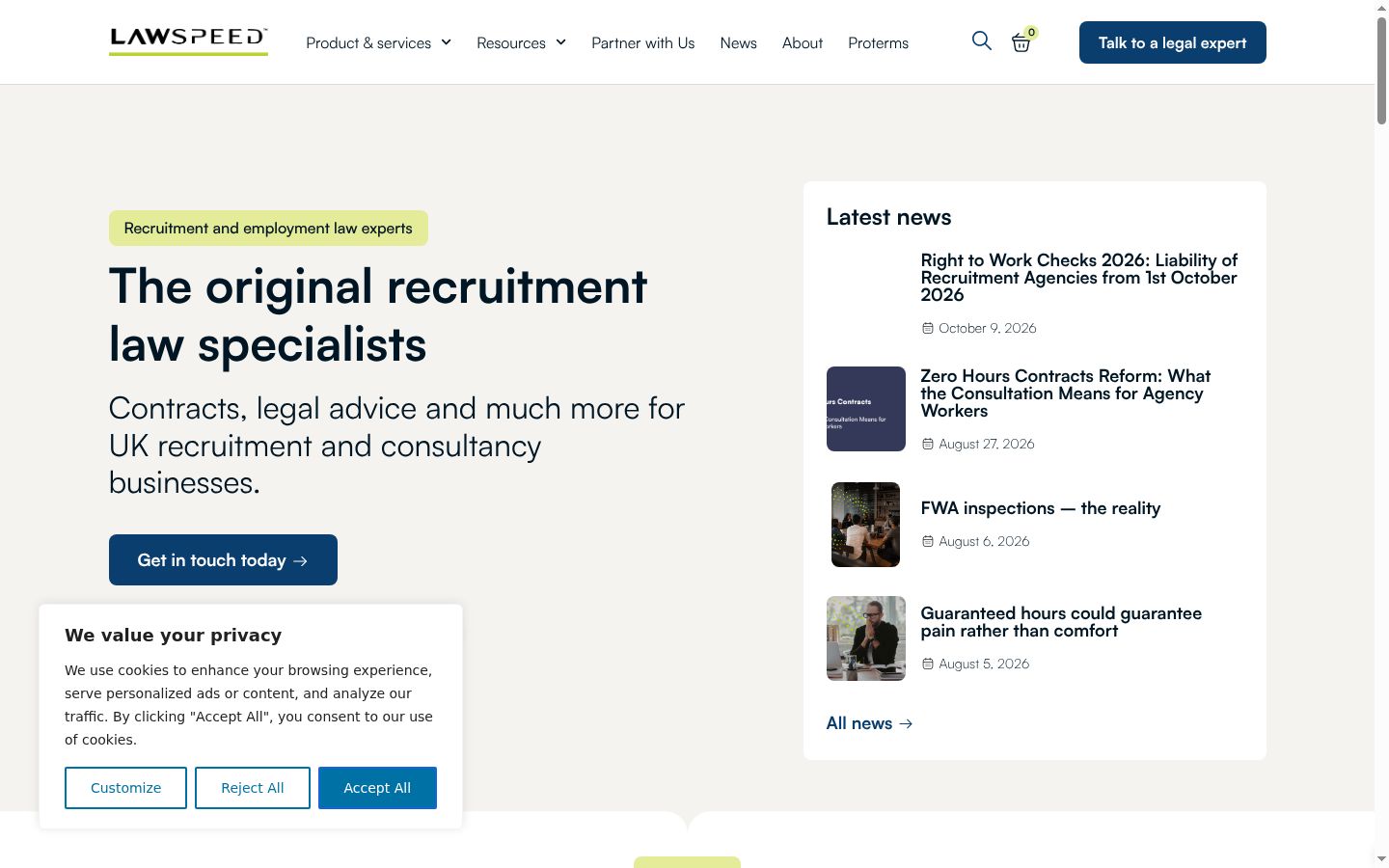
Task: Open the shopping basket icon
Action: [1021, 42]
